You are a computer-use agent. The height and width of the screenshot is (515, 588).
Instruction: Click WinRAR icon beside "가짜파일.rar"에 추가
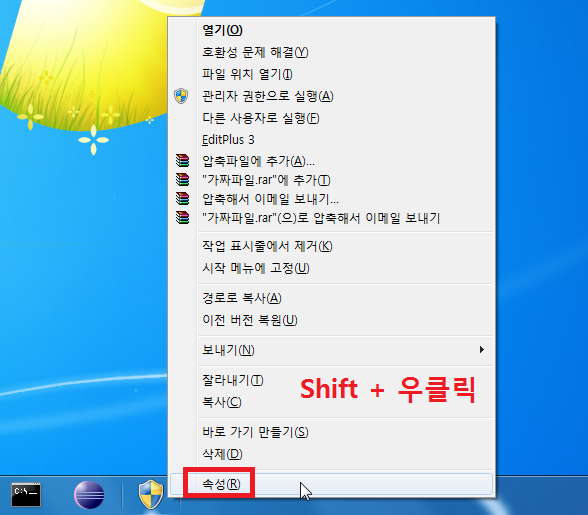pos(183,180)
